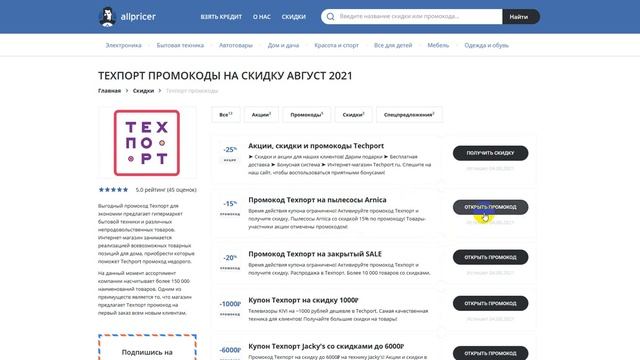This screenshot has height=360, width=640.
Task: Open the Мебель category
Action: click(438, 45)
